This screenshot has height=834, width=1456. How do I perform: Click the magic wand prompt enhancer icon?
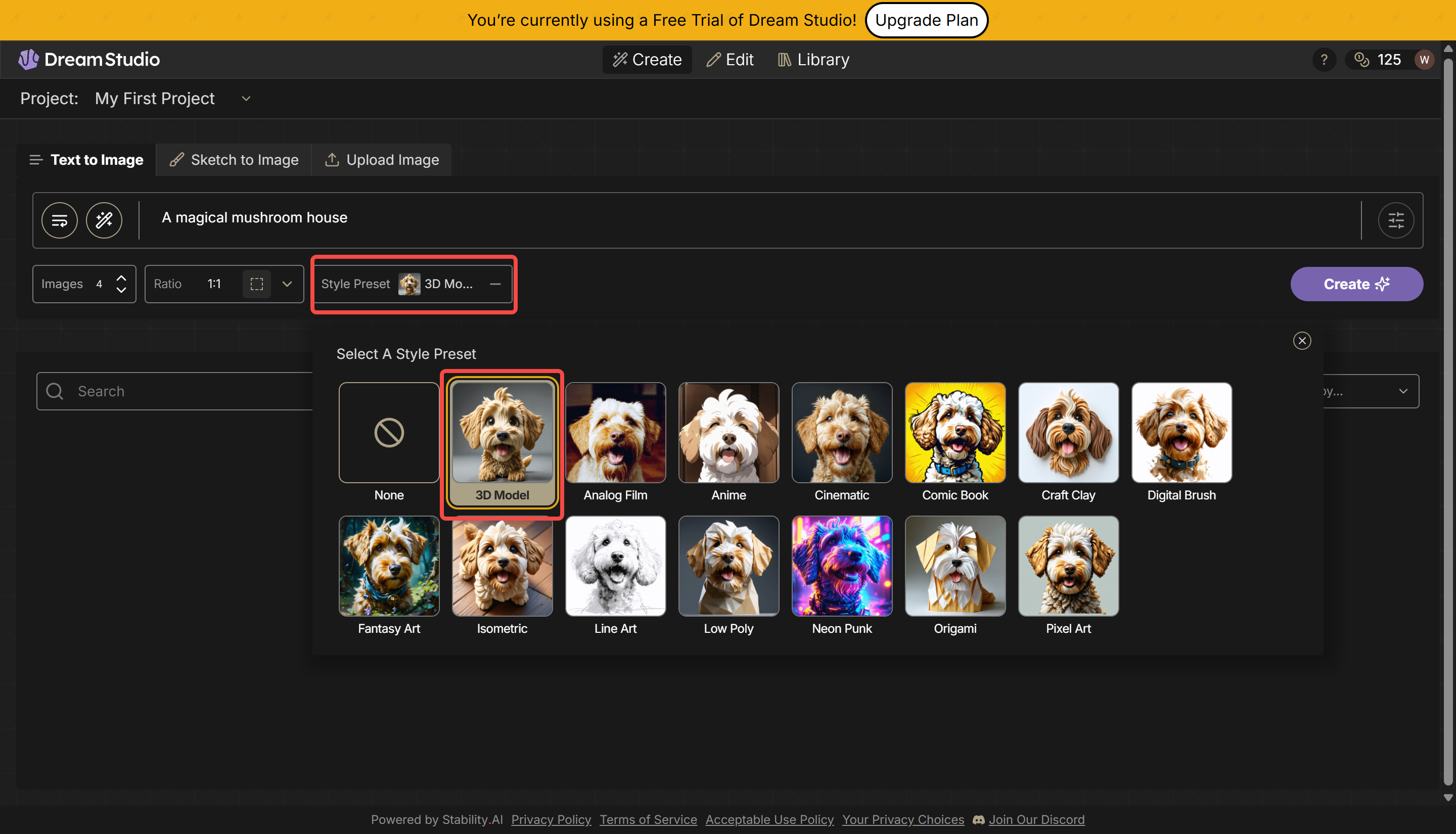(x=104, y=220)
